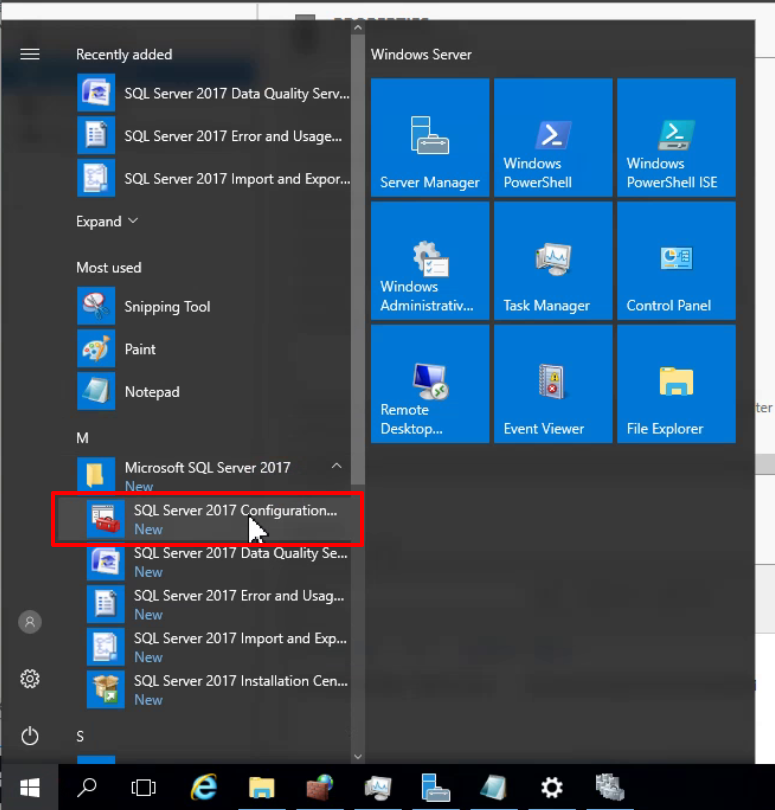
Task: Launch Paint from Most used
Action: (213, 349)
